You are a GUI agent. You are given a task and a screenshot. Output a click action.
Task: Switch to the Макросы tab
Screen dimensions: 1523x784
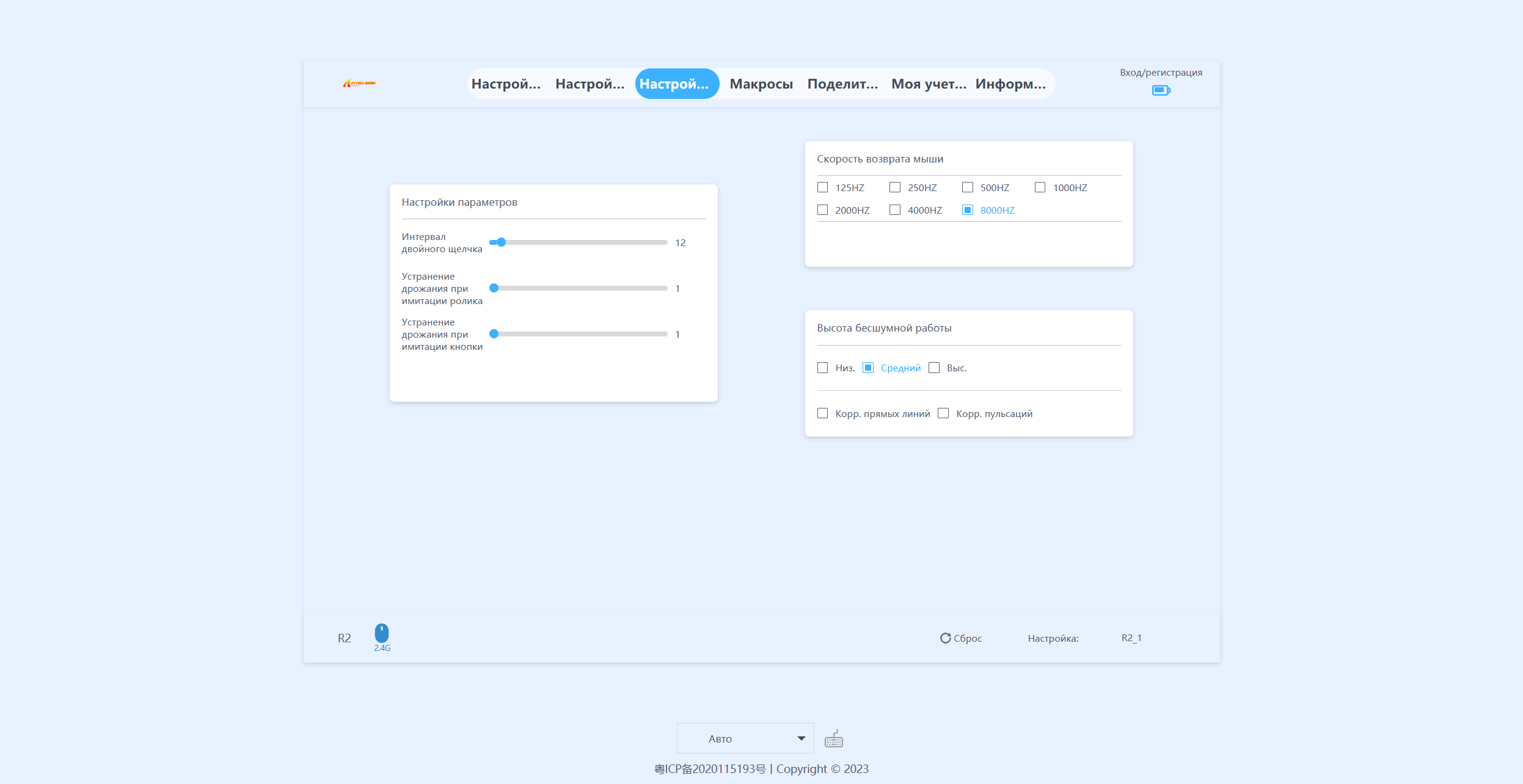tap(761, 84)
